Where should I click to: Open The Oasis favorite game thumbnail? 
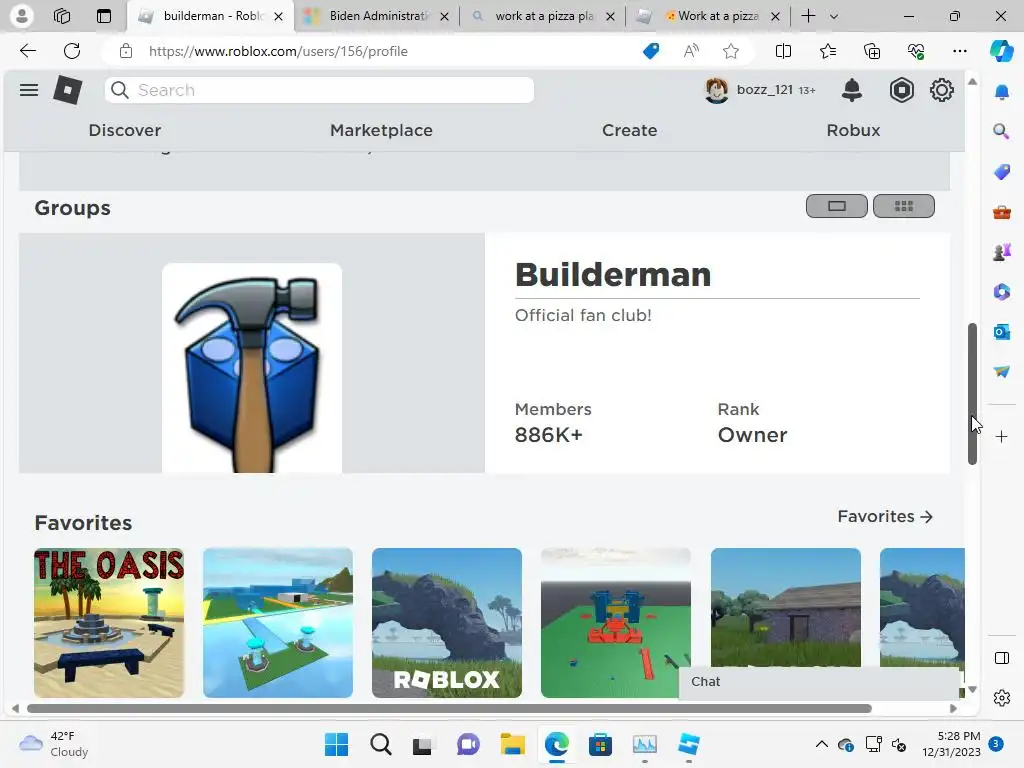coord(109,623)
